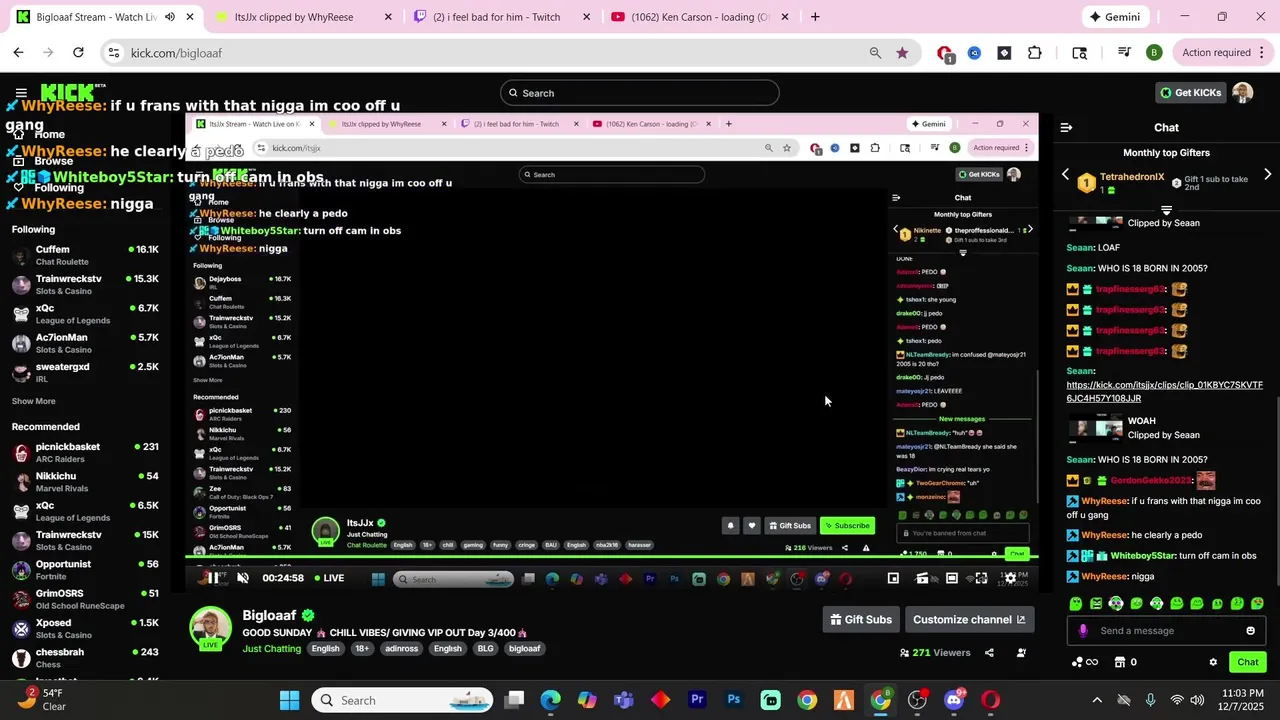This screenshot has width=1280, height=720.
Task: Reload the kick.com page
Action: tap(78, 53)
